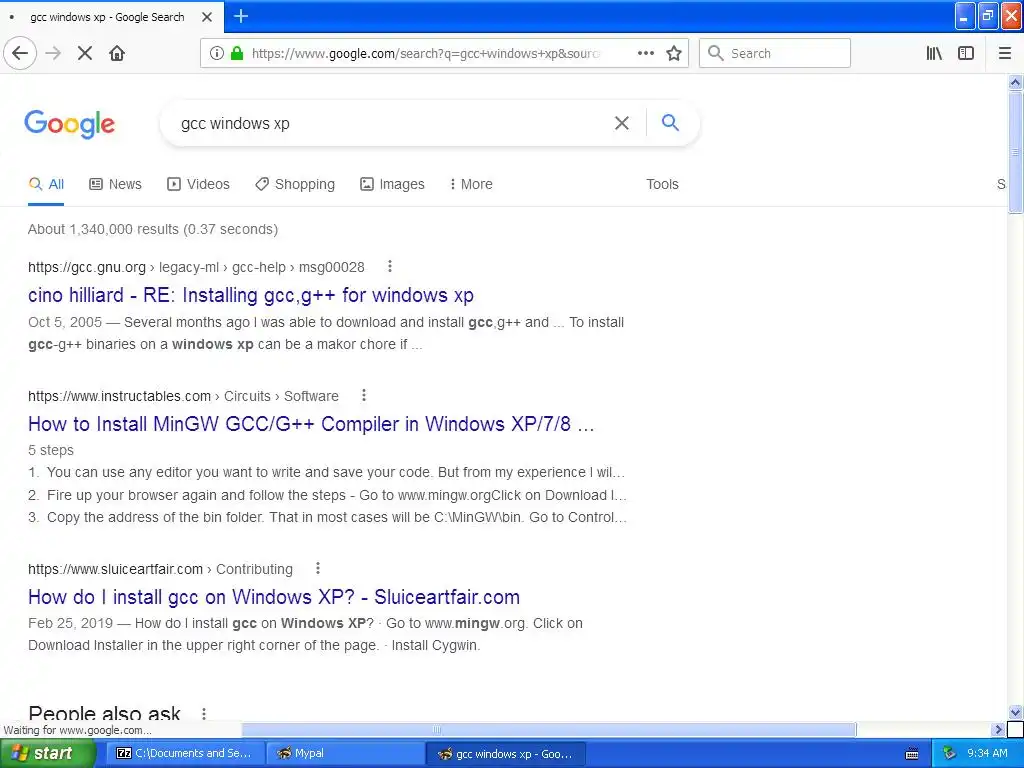Switch to the Images results tab

(x=392, y=184)
